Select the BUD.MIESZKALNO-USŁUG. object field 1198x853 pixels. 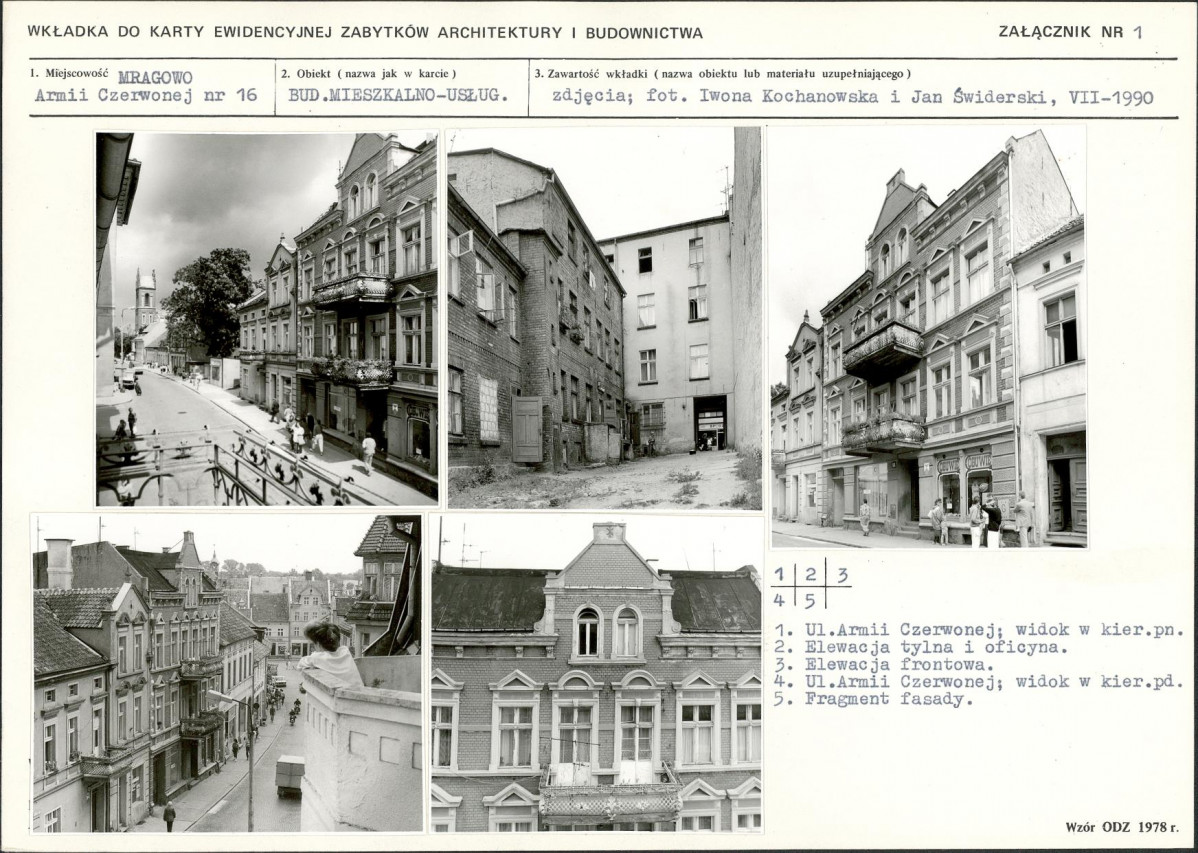(398, 96)
